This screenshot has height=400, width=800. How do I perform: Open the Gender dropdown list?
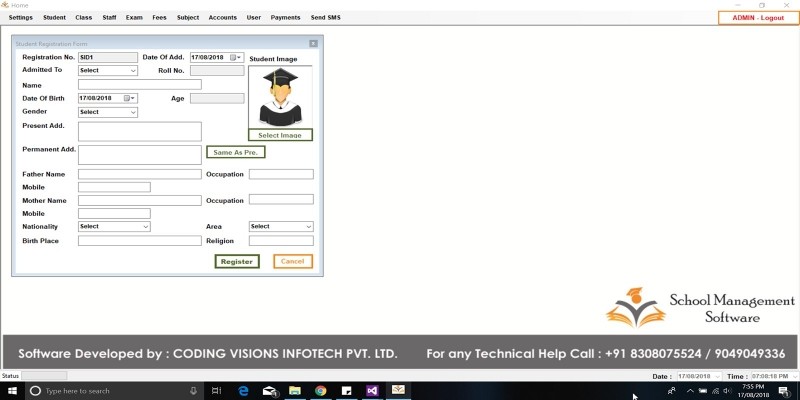click(133, 112)
